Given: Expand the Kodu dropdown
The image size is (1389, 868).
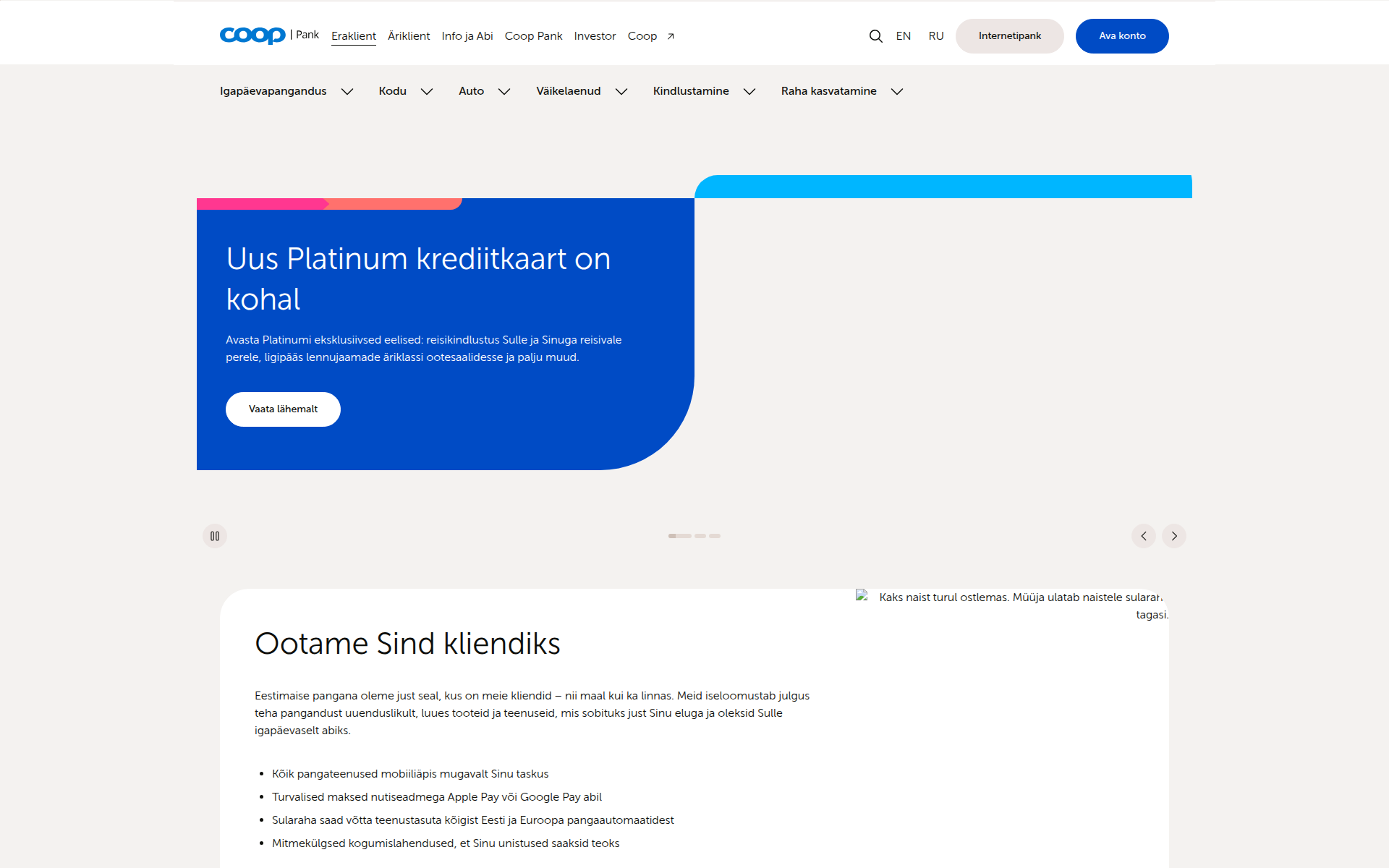Looking at the screenshot, I should point(406,91).
